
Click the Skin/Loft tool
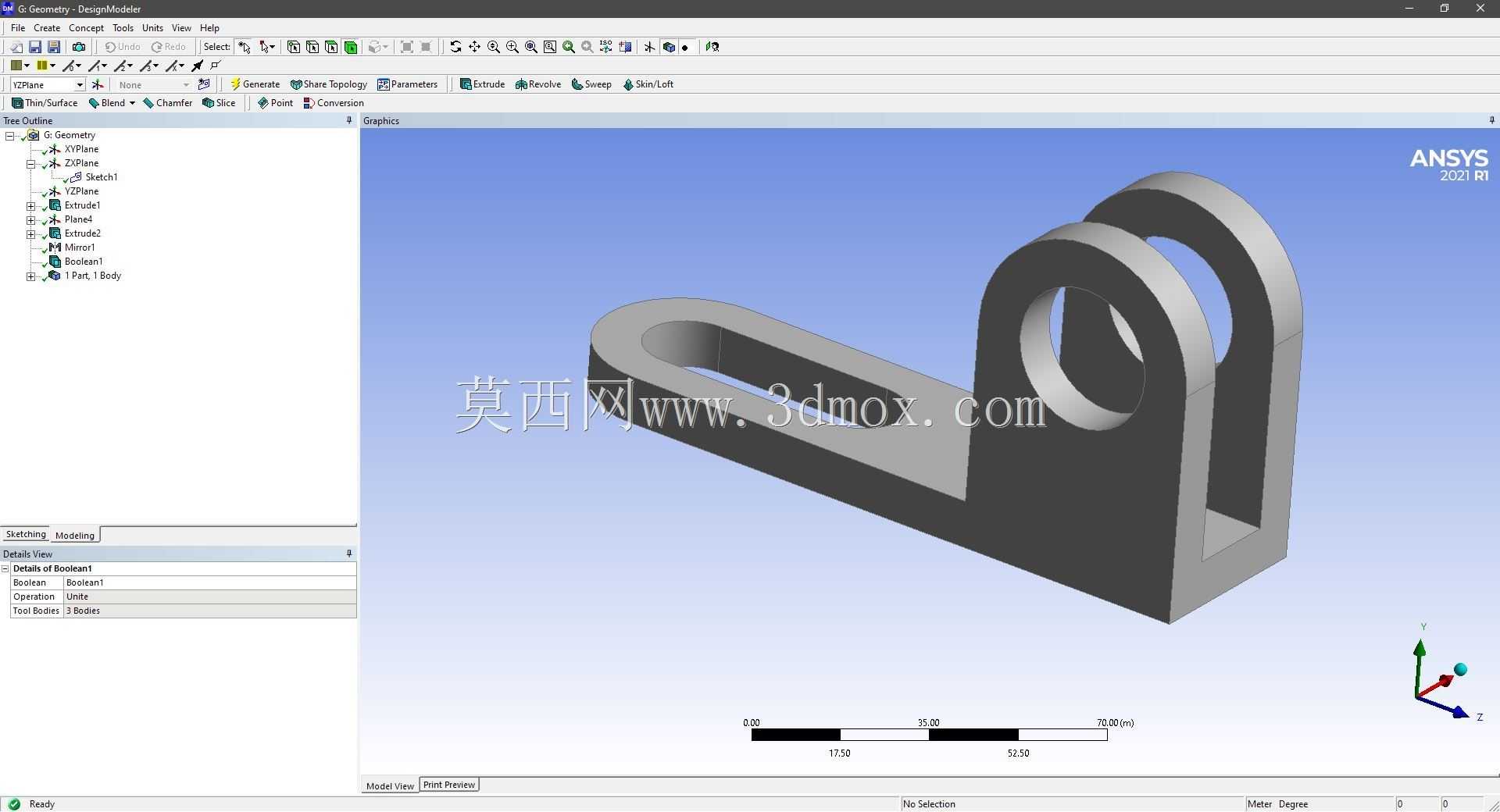[x=648, y=84]
